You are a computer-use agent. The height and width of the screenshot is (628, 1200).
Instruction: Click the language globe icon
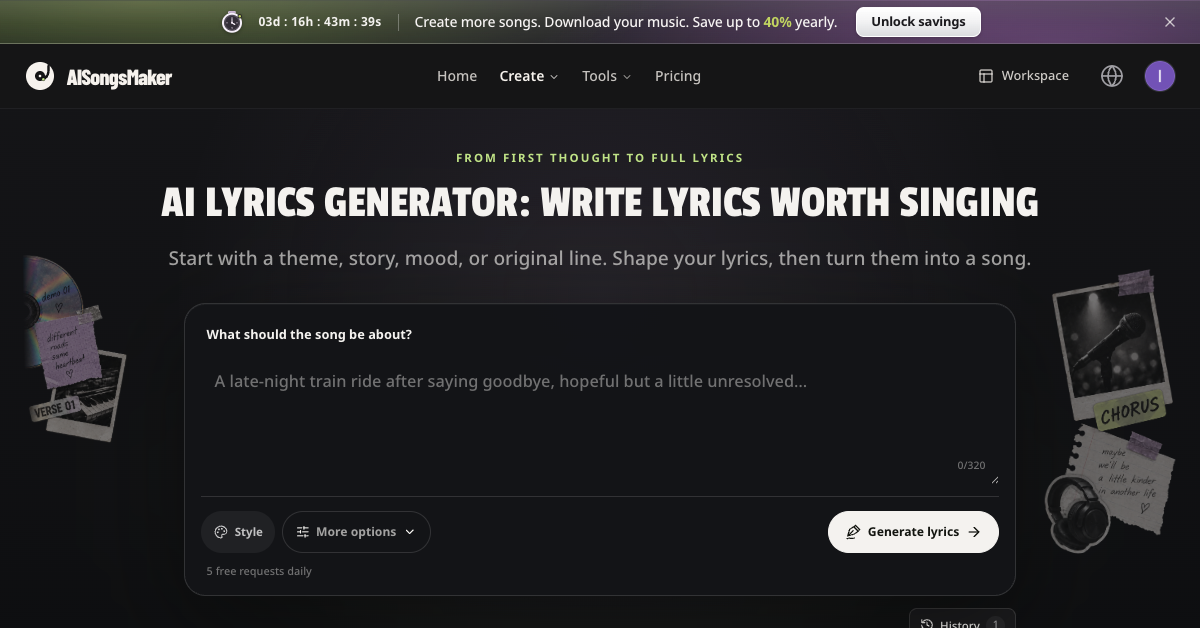coord(1112,76)
